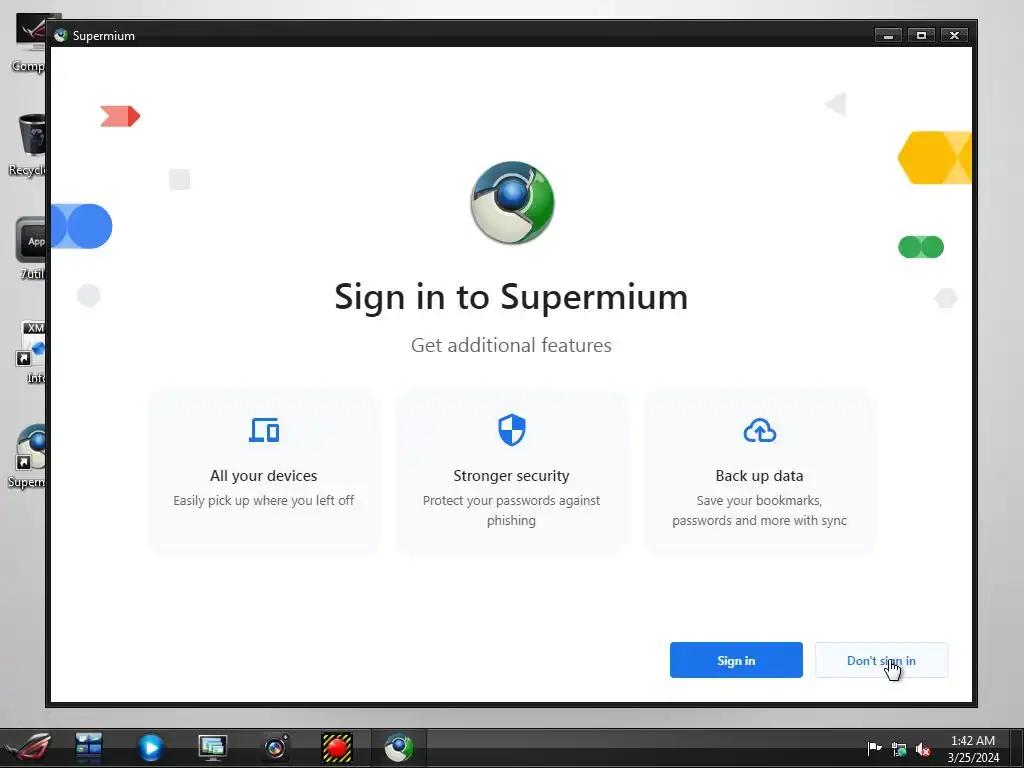This screenshot has height=768, width=1024.
Task: Click the Supermium title bar icon
Action: (x=61, y=35)
